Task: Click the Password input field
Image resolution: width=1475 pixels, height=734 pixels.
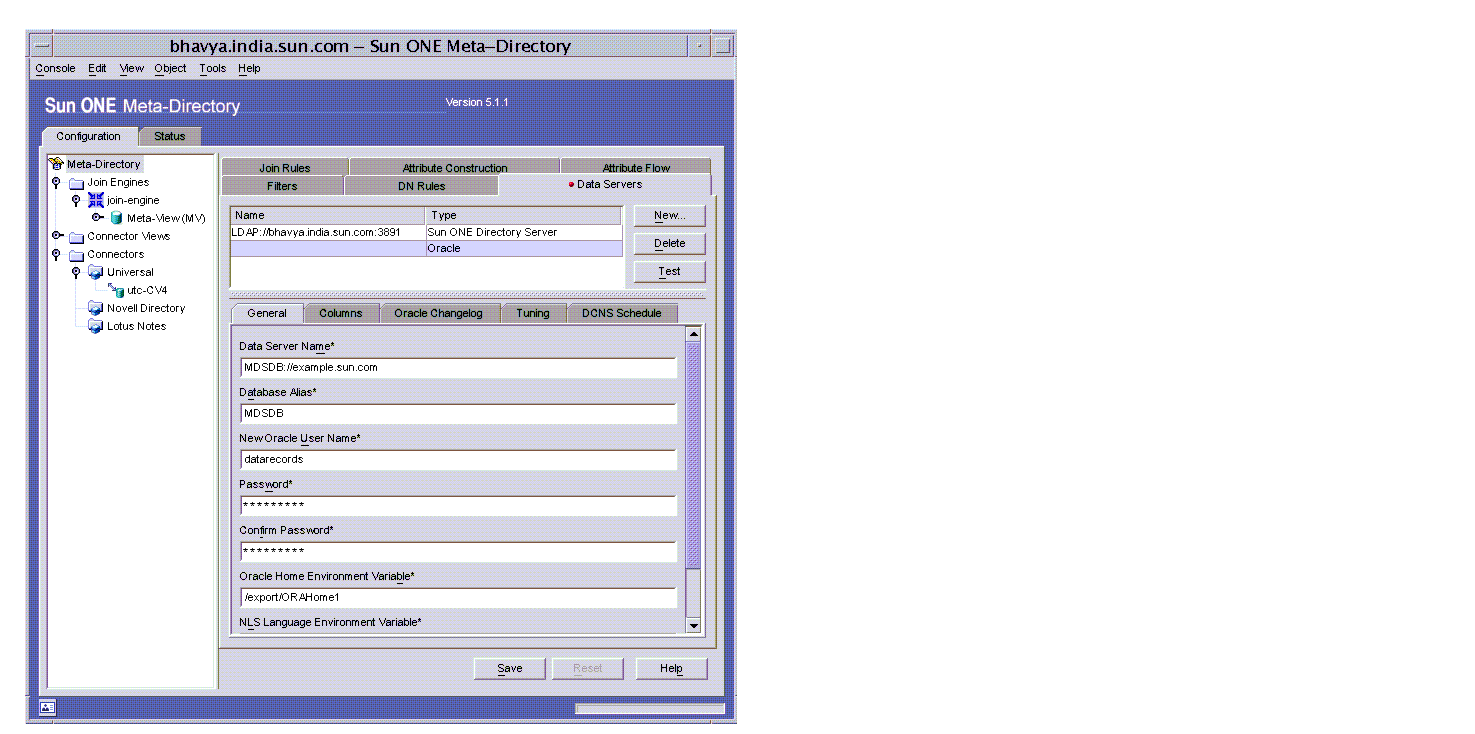Action: pos(459,506)
